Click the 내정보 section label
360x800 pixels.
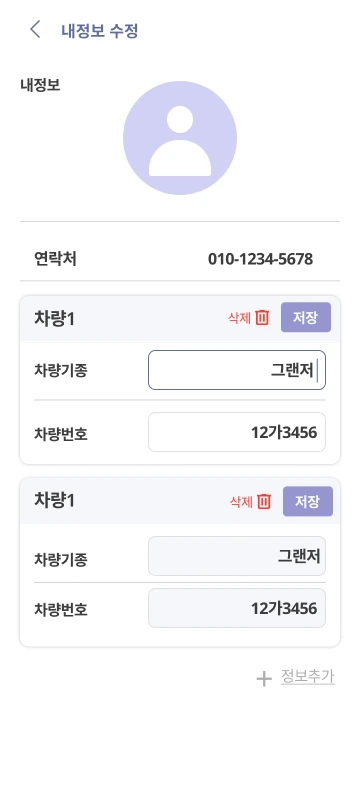pyautogui.click(x=40, y=85)
